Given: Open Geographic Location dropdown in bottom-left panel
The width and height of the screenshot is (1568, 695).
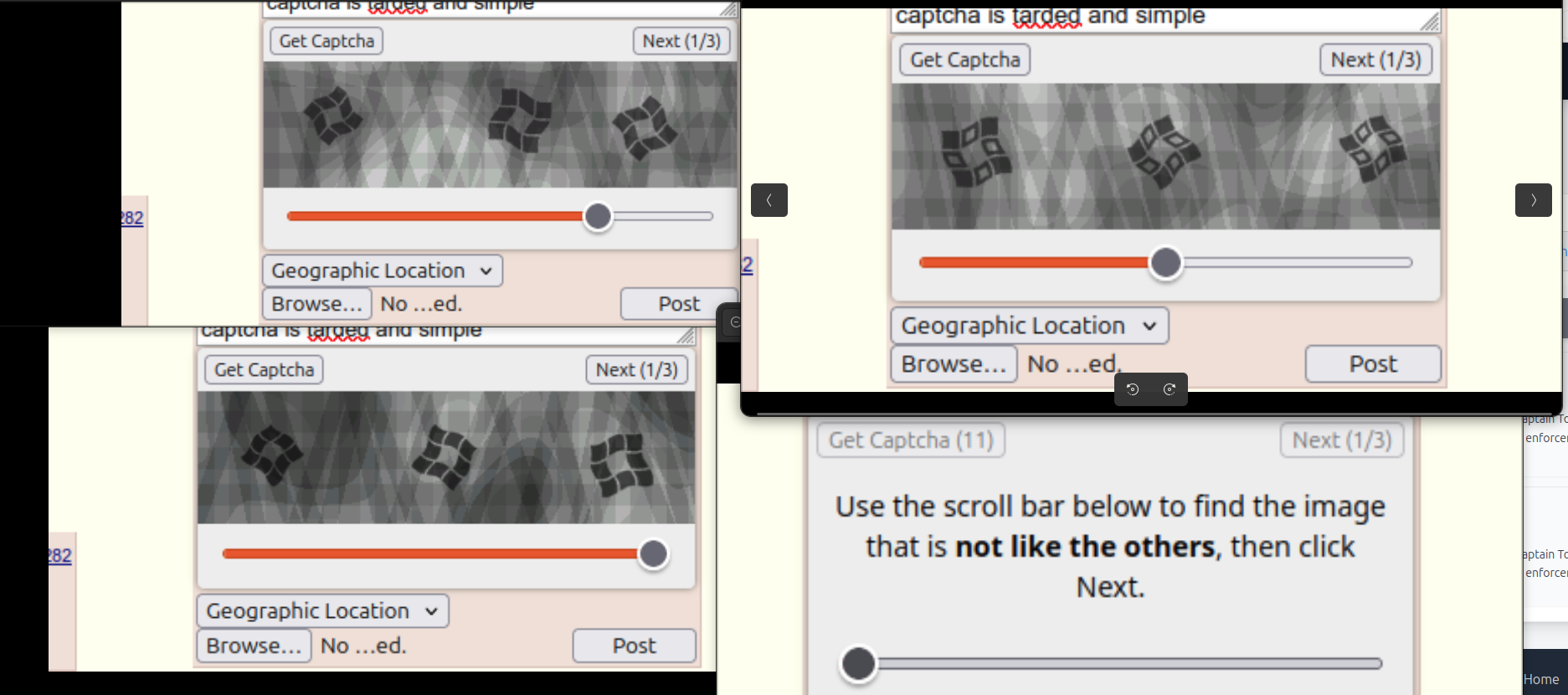Looking at the screenshot, I should point(322,610).
